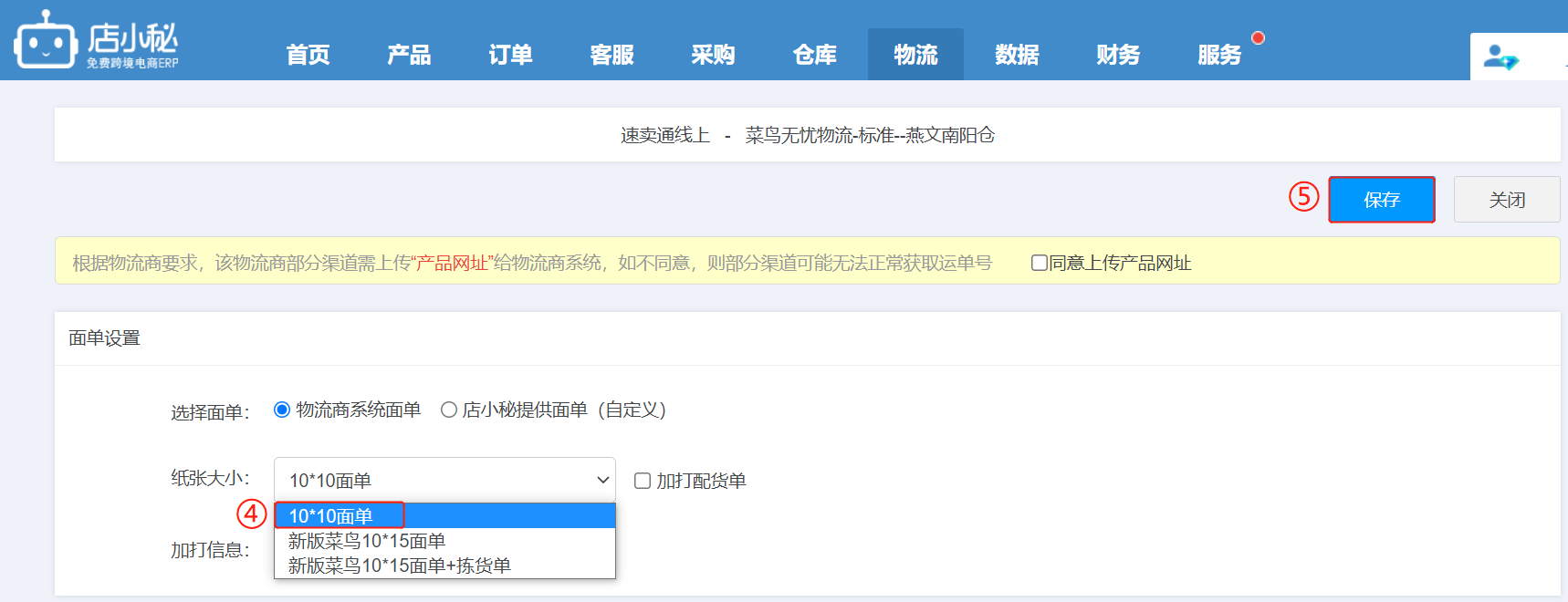Select 店小秘提供面单（自定义） radio button

[449, 410]
